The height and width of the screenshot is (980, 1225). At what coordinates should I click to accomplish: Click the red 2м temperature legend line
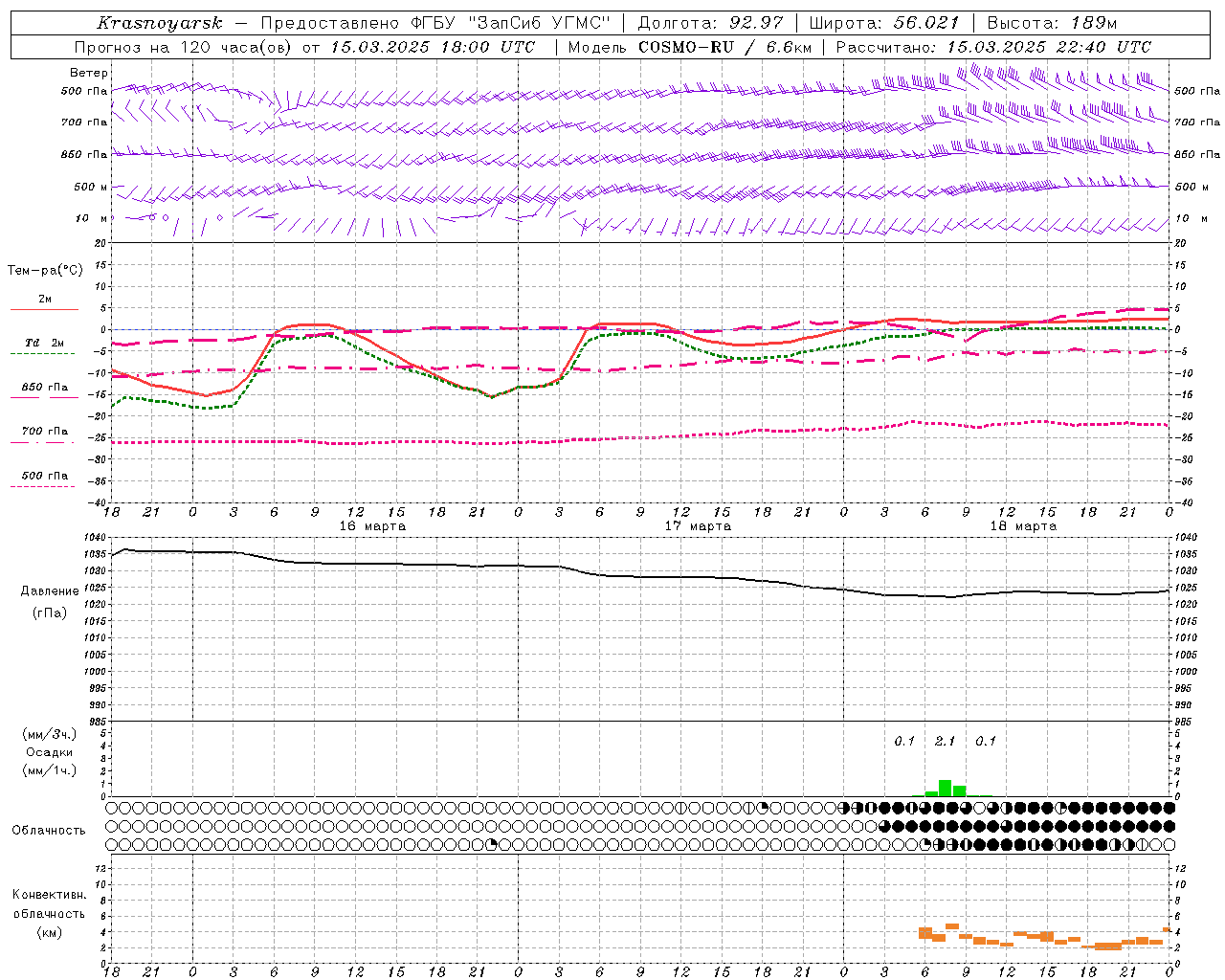44,309
